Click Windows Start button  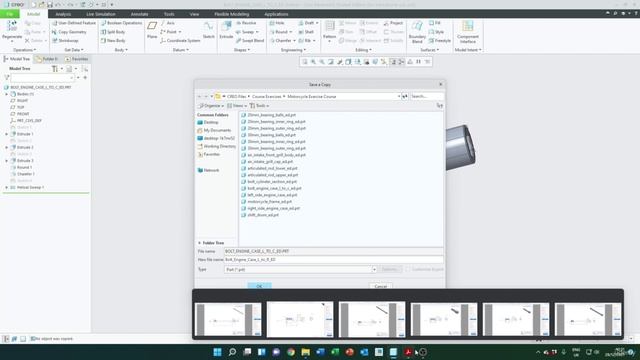[x=217, y=352]
